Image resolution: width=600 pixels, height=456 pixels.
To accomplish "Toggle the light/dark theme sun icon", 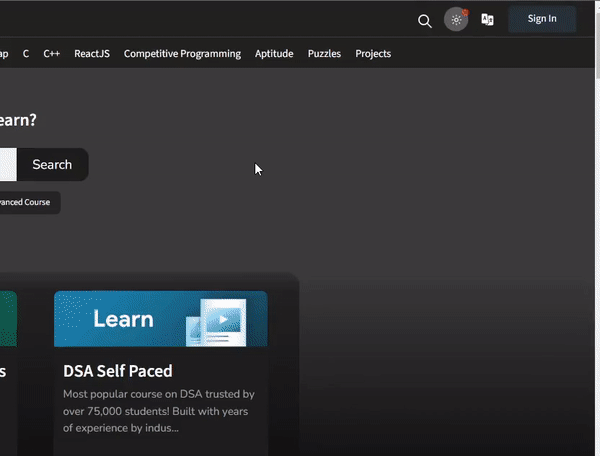I will tap(456, 19).
